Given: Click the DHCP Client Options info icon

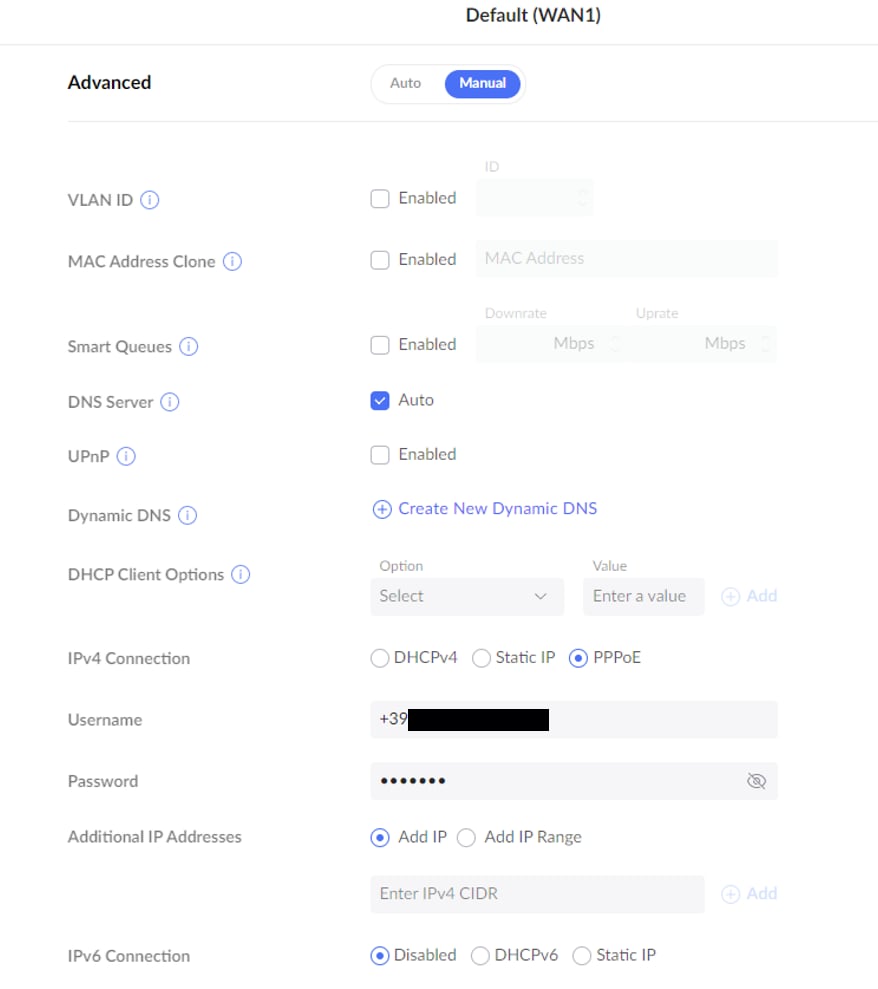Looking at the screenshot, I should (x=240, y=575).
